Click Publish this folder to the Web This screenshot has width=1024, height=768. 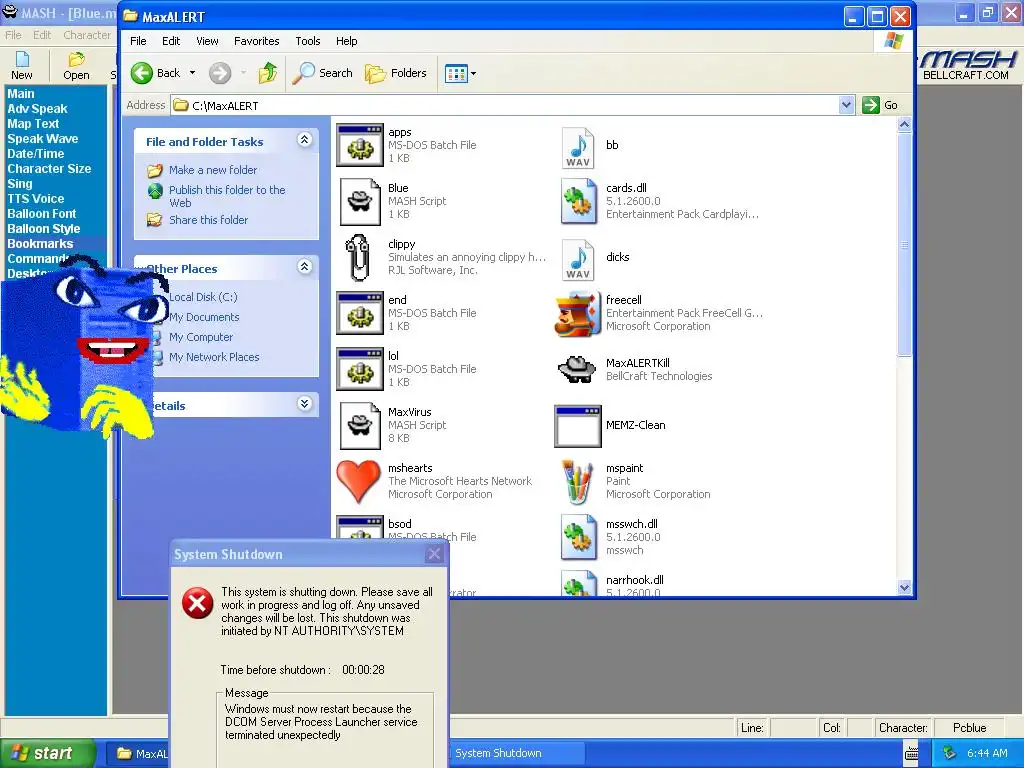(x=227, y=196)
